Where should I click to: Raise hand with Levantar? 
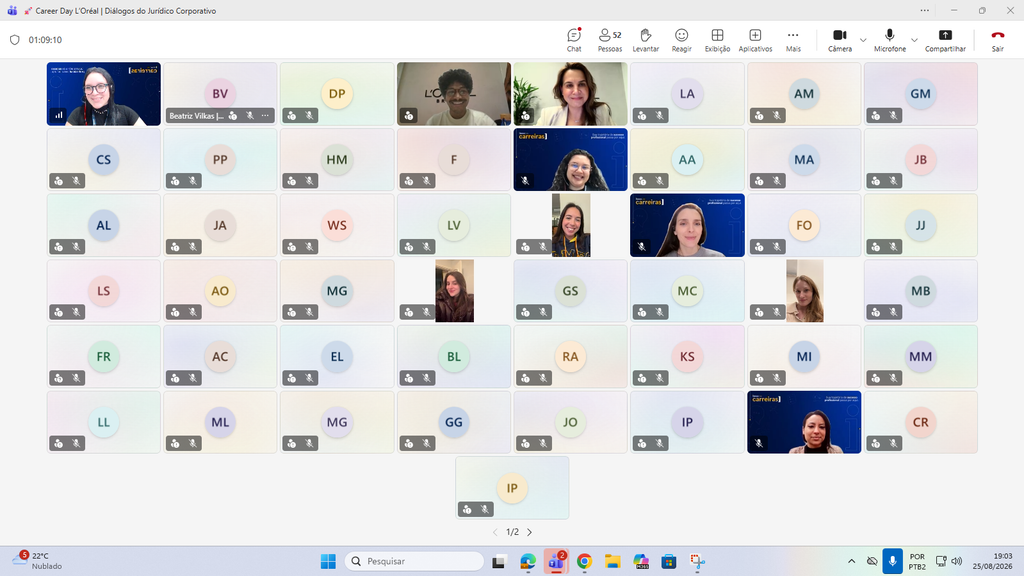pos(645,40)
